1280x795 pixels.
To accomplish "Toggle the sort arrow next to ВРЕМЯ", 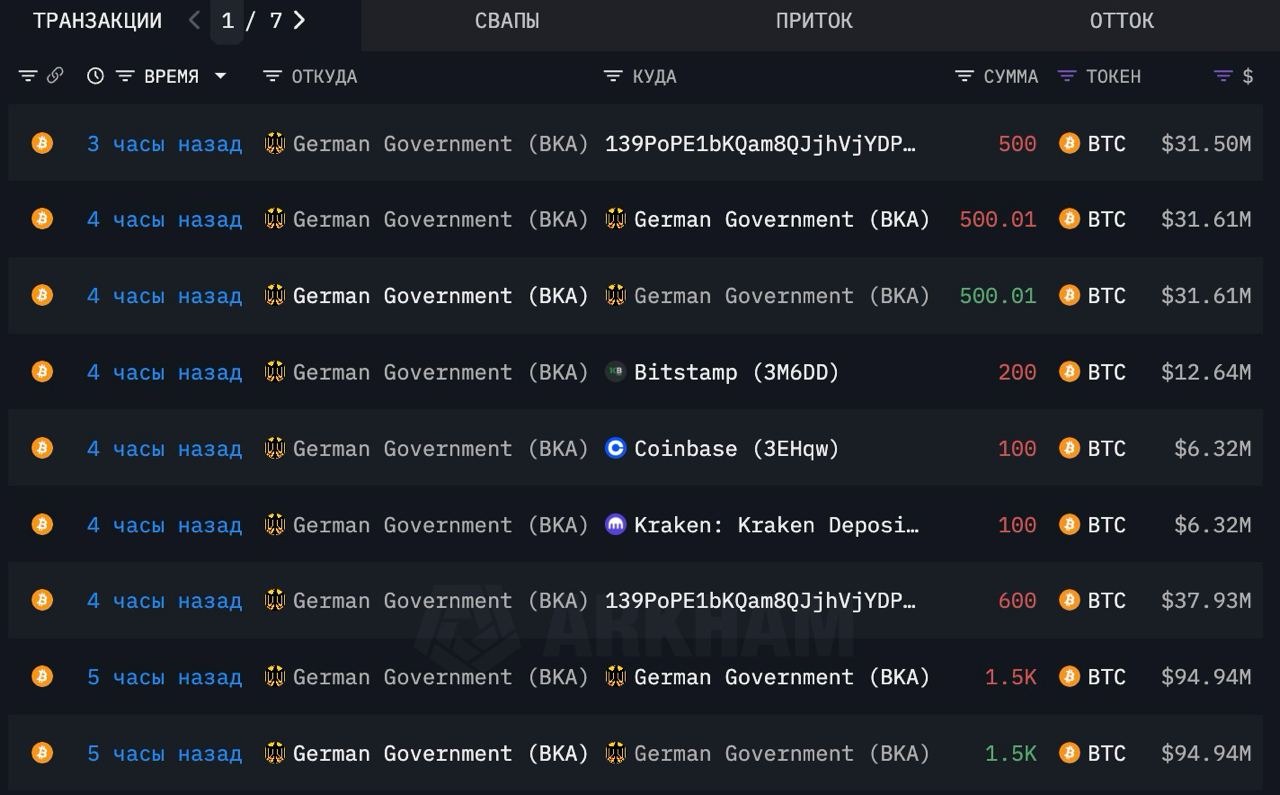I will (221, 76).
